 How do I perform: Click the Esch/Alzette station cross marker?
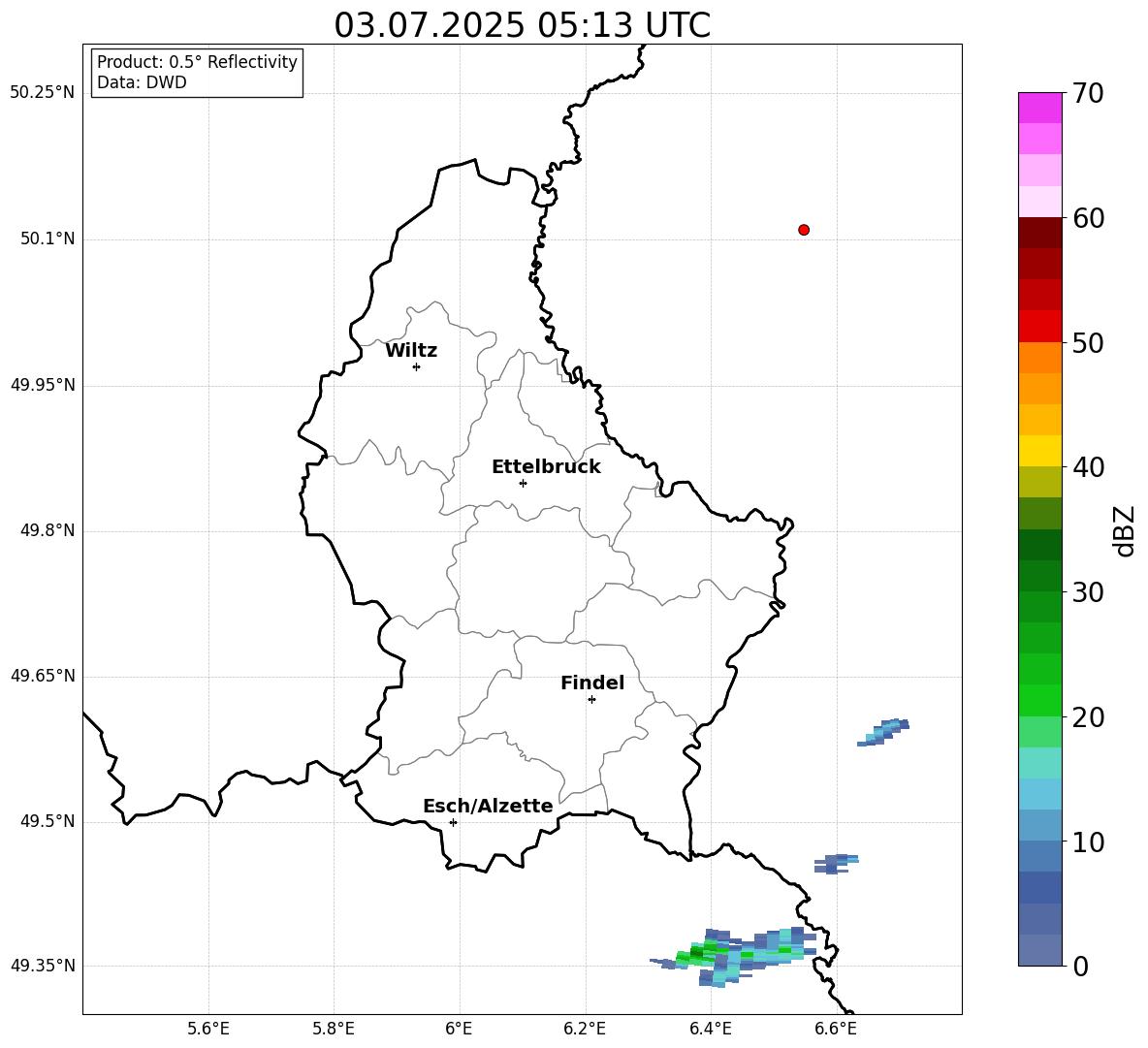(453, 822)
